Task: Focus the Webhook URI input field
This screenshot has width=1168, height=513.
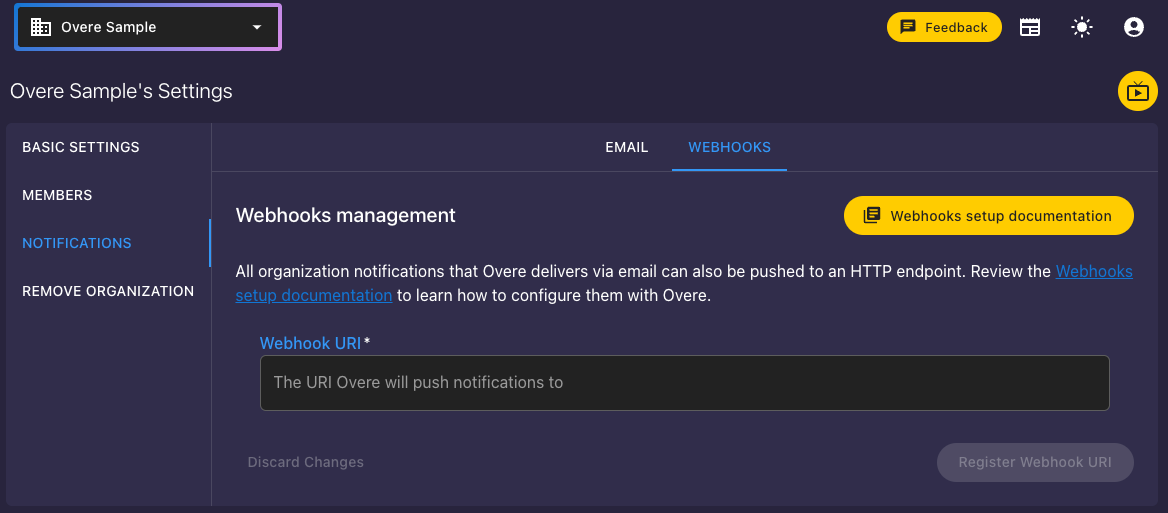Action: [x=685, y=383]
